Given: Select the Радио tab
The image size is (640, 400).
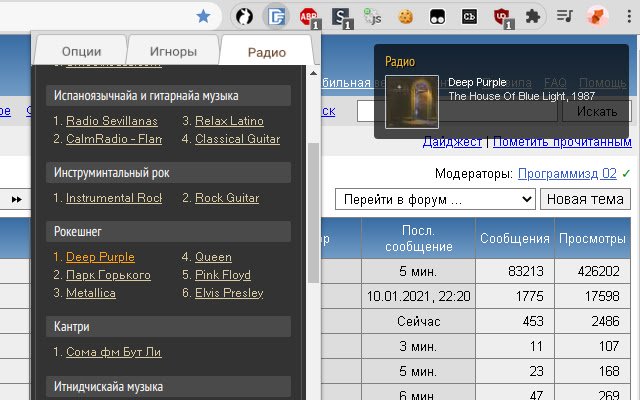Looking at the screenshot, I should [x=267, y=52].
